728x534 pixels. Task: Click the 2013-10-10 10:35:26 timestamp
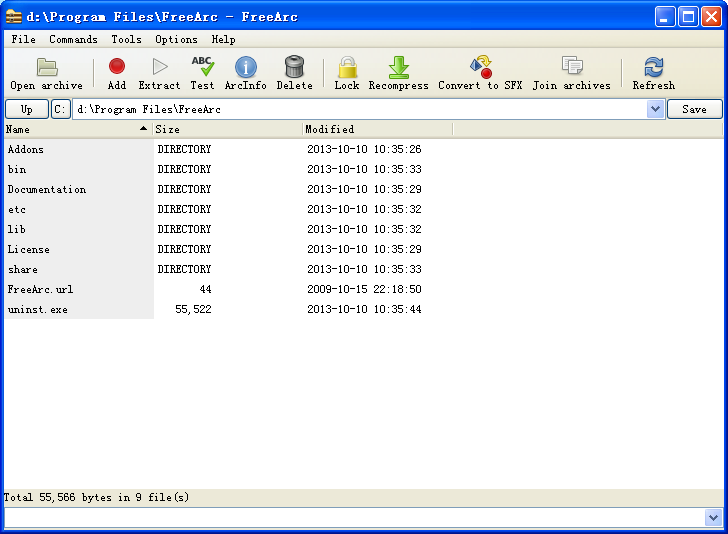364,149
